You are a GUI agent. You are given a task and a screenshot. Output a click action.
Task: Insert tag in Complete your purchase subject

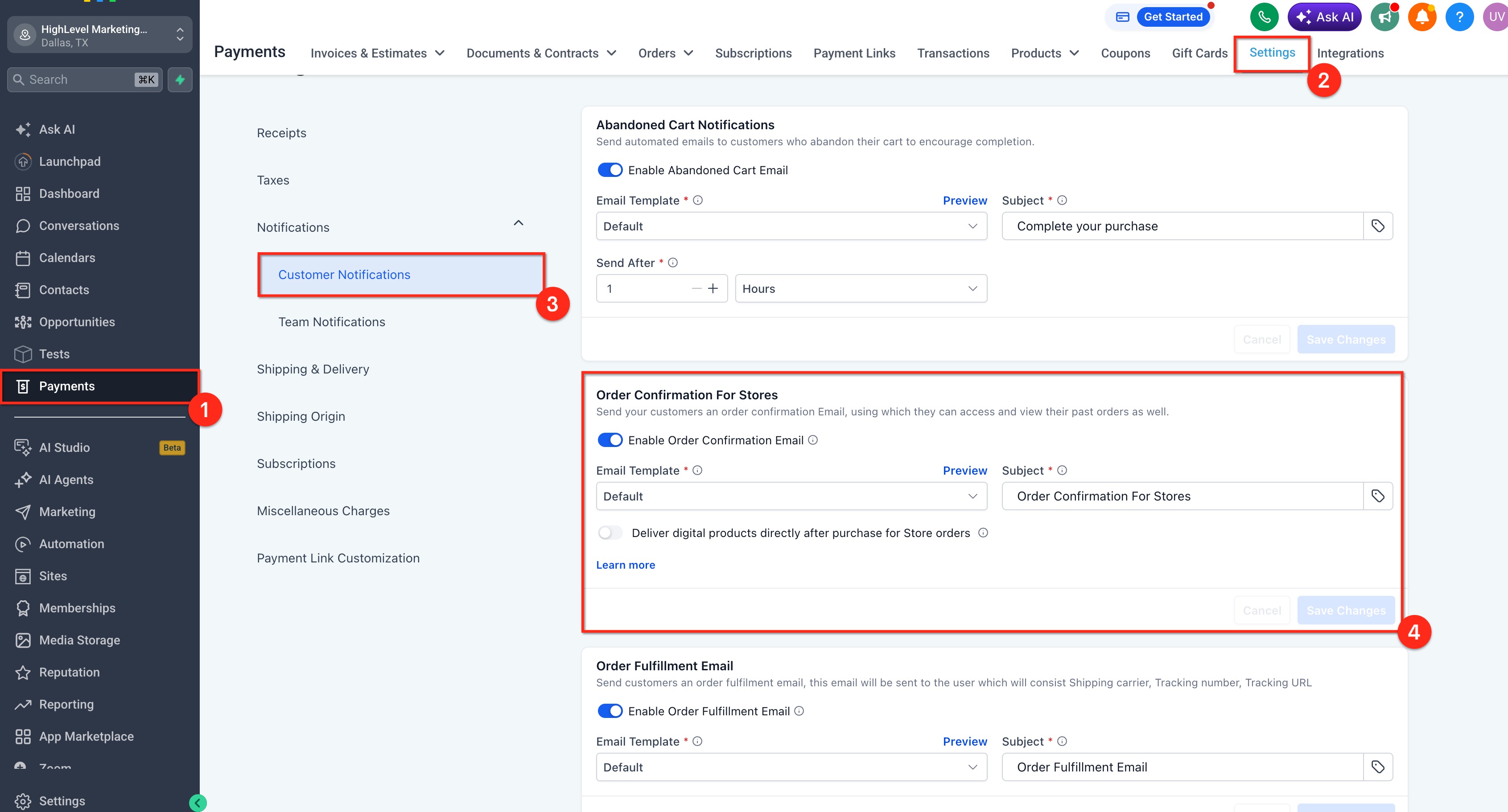(1378, 226)
